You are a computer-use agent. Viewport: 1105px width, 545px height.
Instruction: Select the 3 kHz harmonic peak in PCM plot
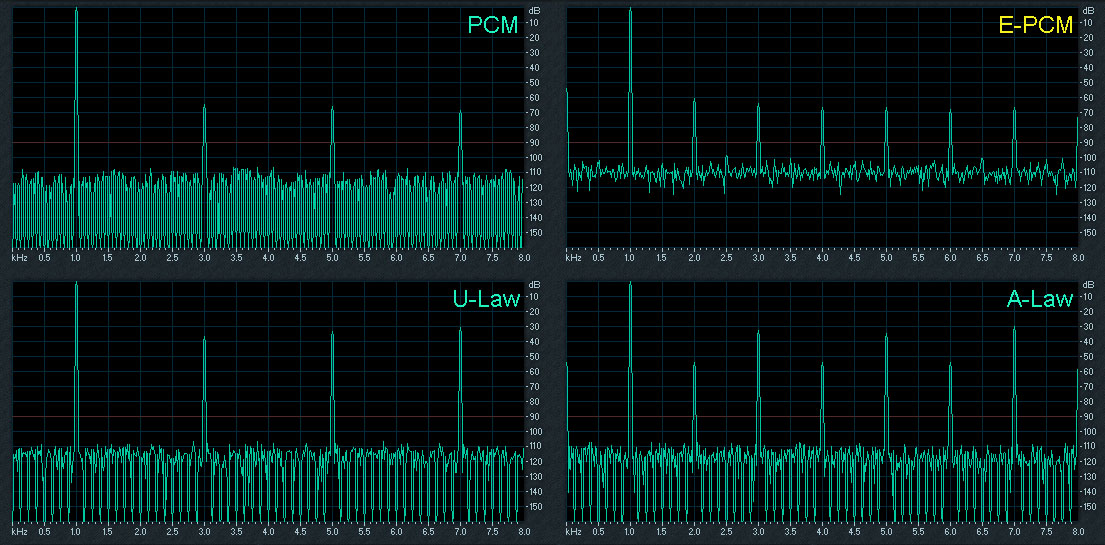(204, 141)
